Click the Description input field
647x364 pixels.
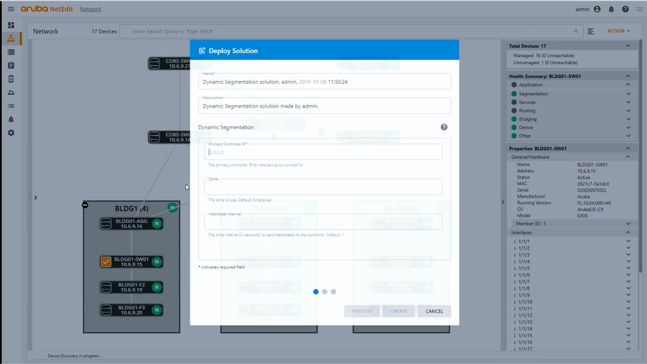(x=324, y=106)
